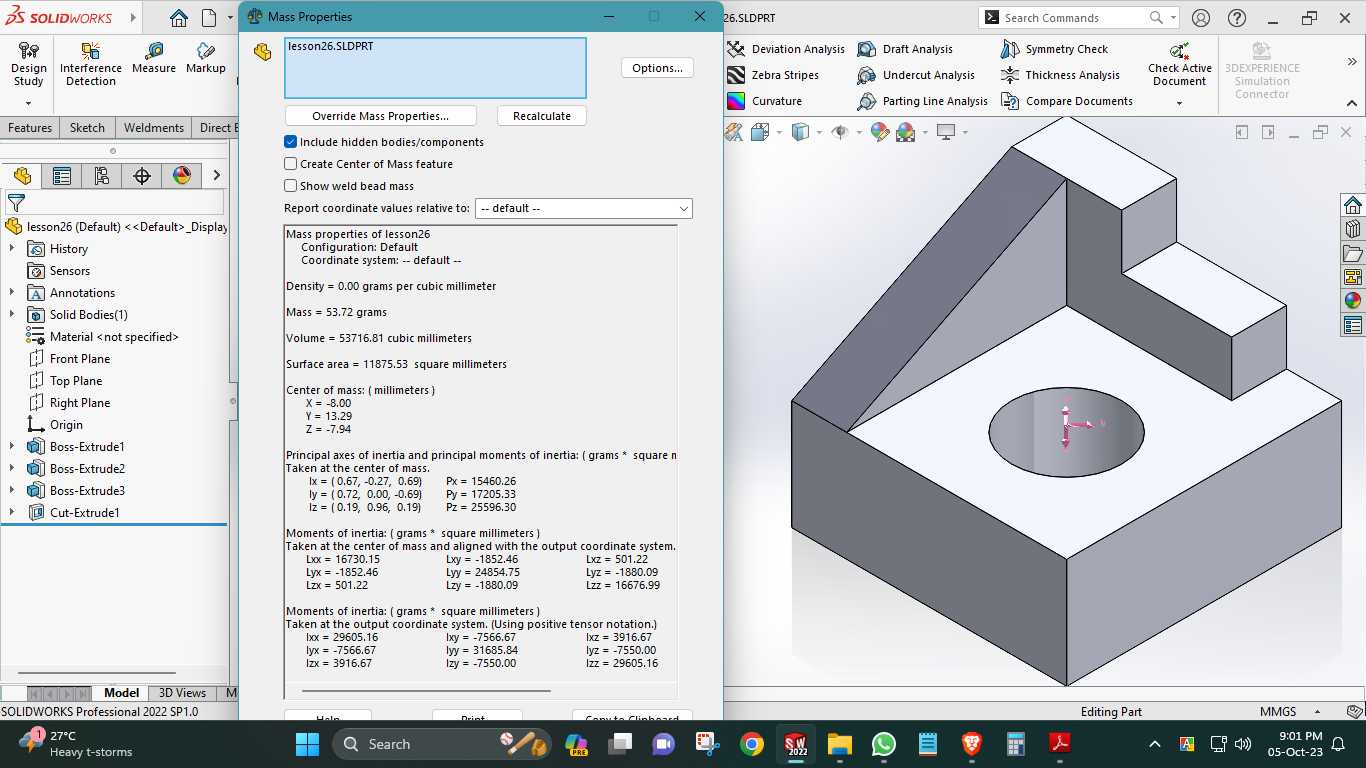Select lesson26.SLDPRT in selection box

pos(331,46)
